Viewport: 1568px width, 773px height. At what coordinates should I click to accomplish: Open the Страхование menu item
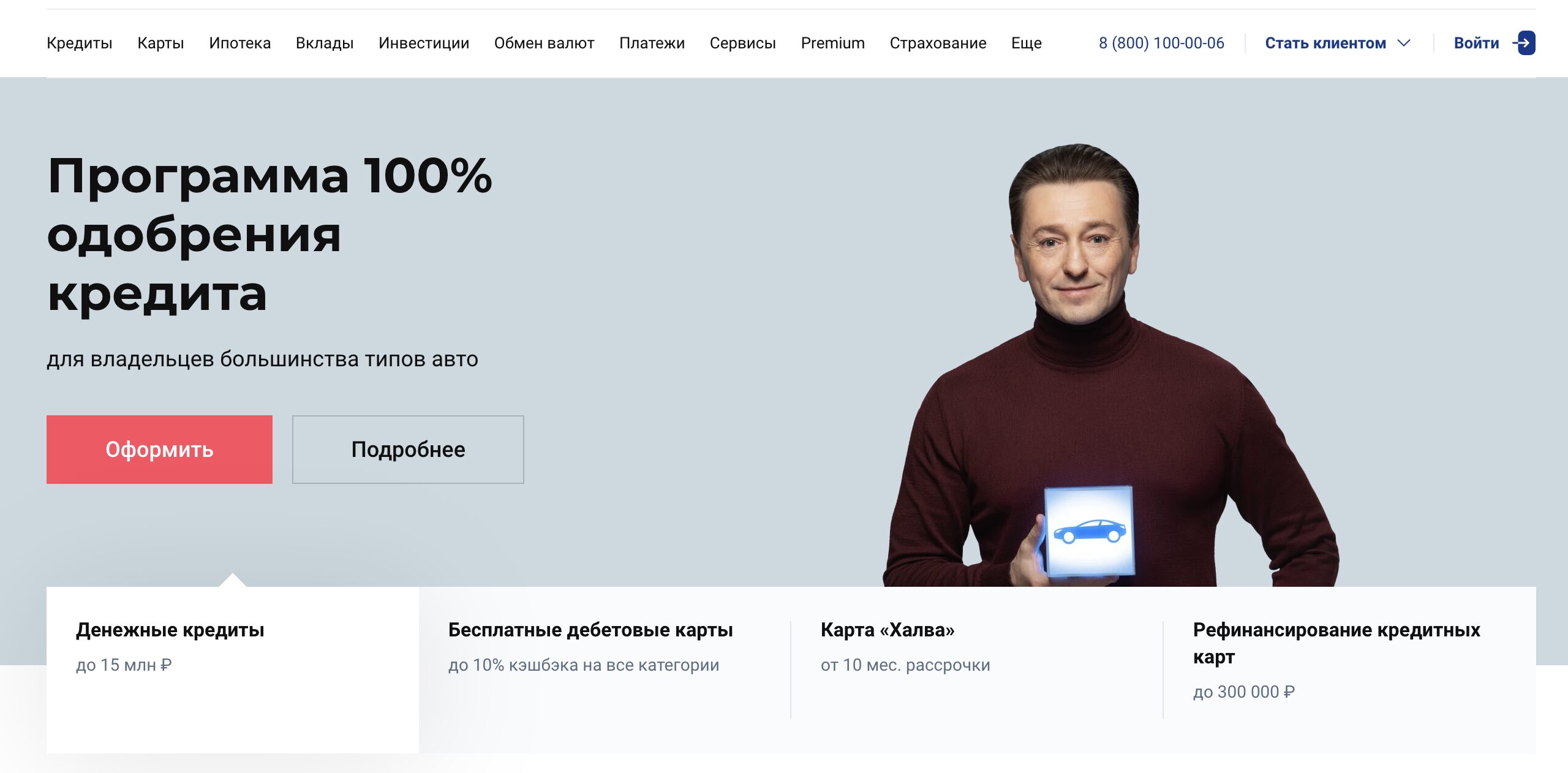click(938, 43)
